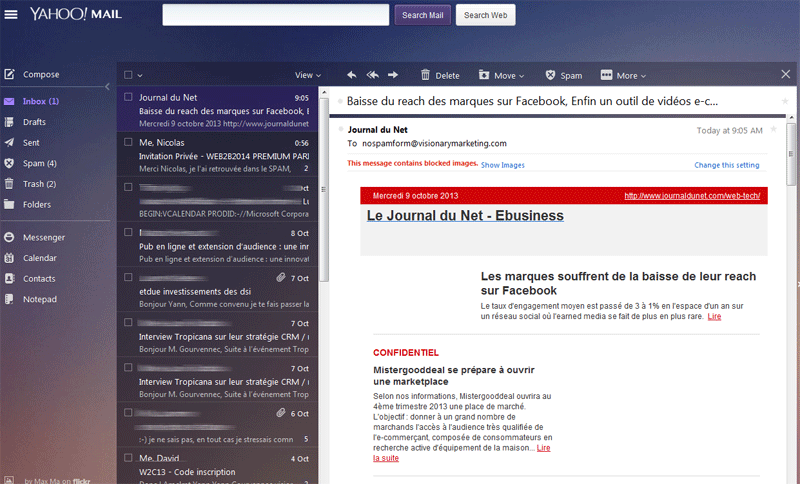Click the Compose pencil icon
The width and height of the screenshot is (800, 484).
9,74
